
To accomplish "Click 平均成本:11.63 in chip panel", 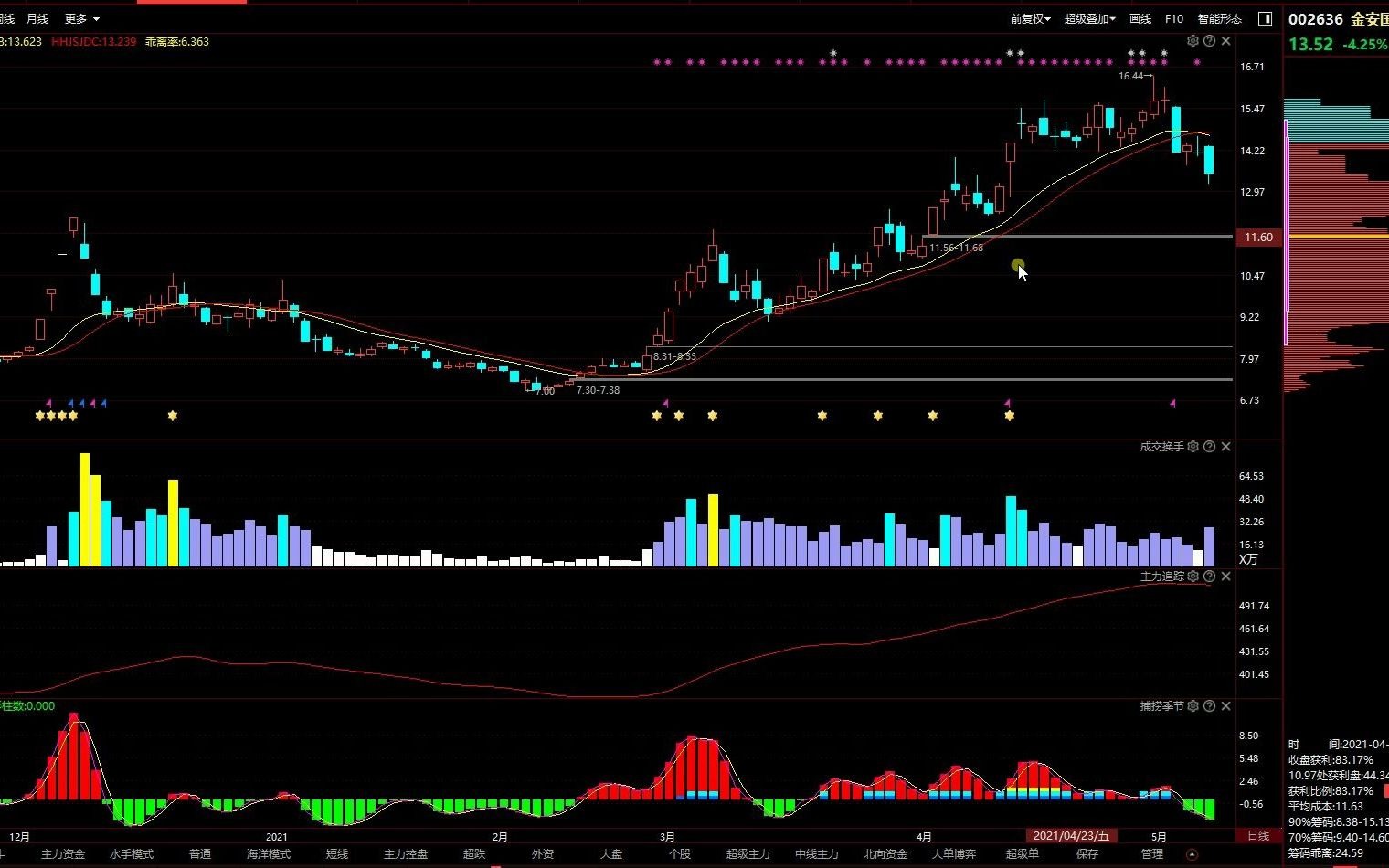I will point(1326,806).
